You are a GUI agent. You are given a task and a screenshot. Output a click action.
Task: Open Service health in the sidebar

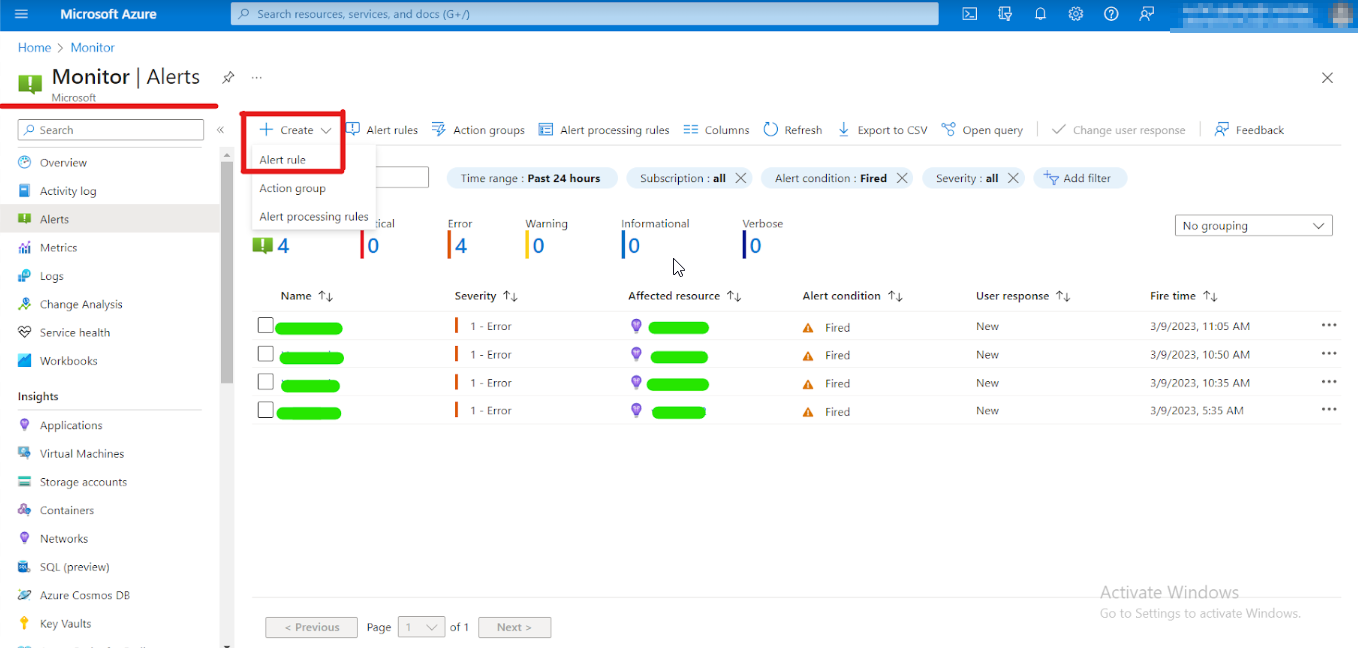(x=75, y=332)
